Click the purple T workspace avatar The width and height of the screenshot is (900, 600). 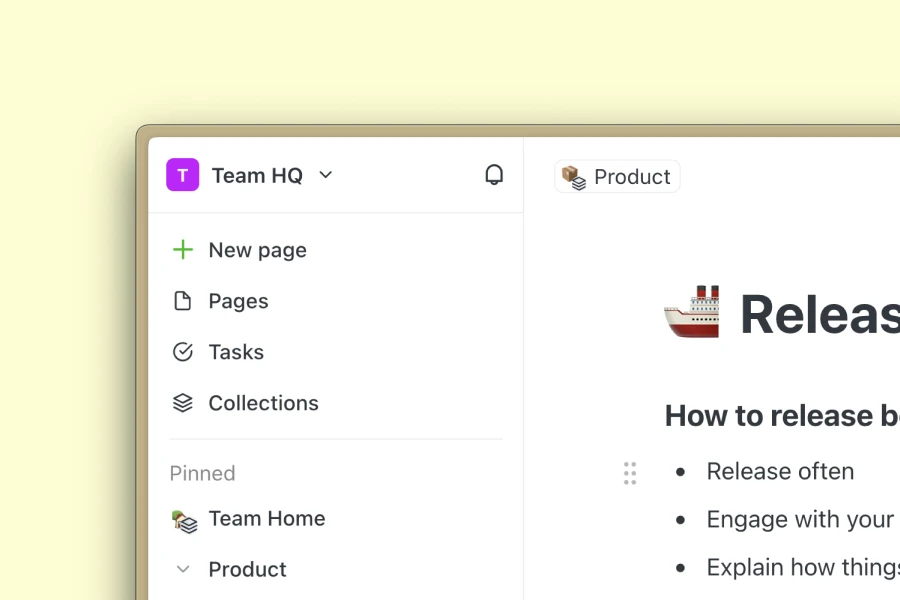coord(182,175)
